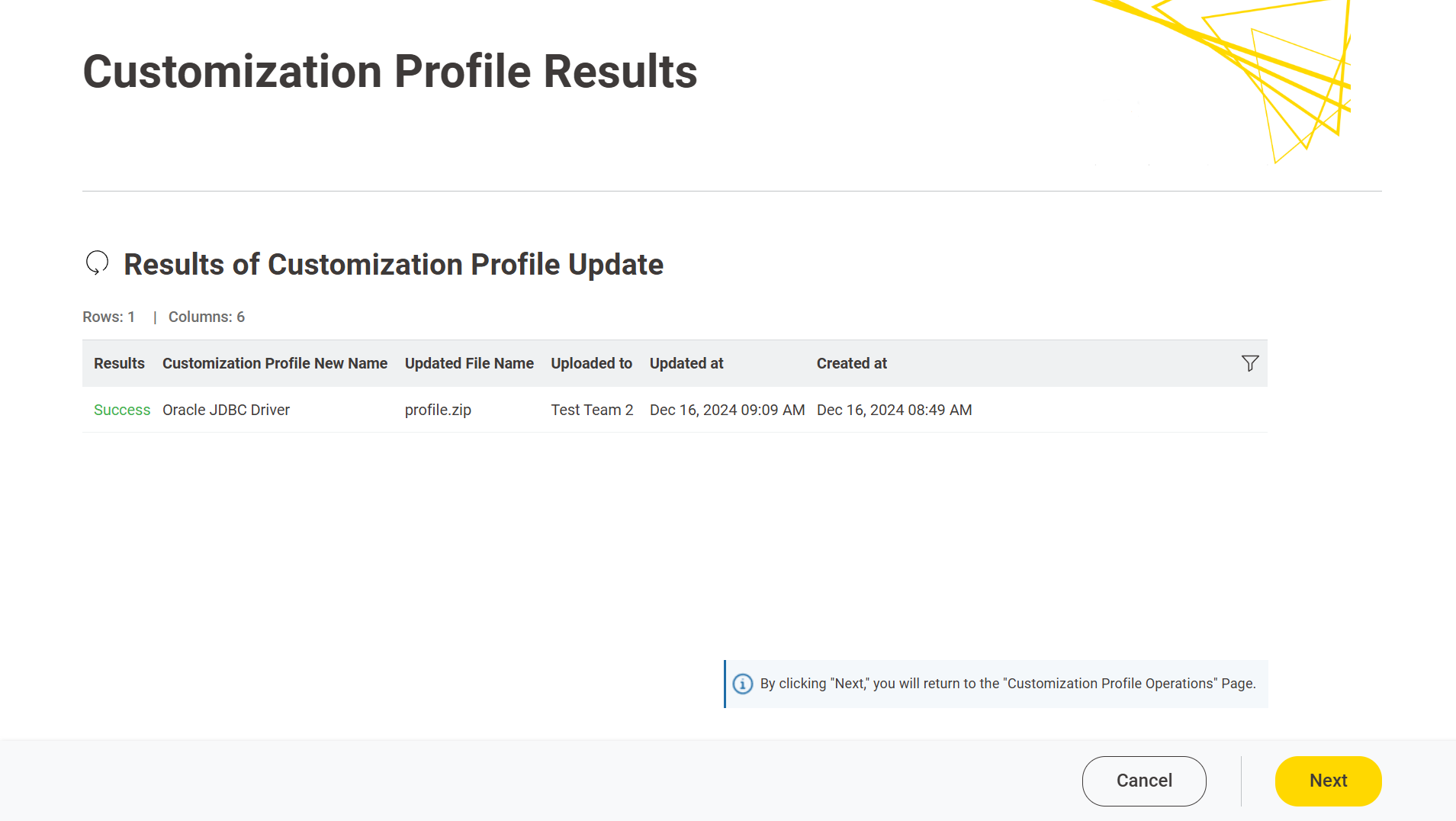Viewport: 1456px width, 821px height.
Task: Click Customization Profile New Name column header
Action: (275, 363)
